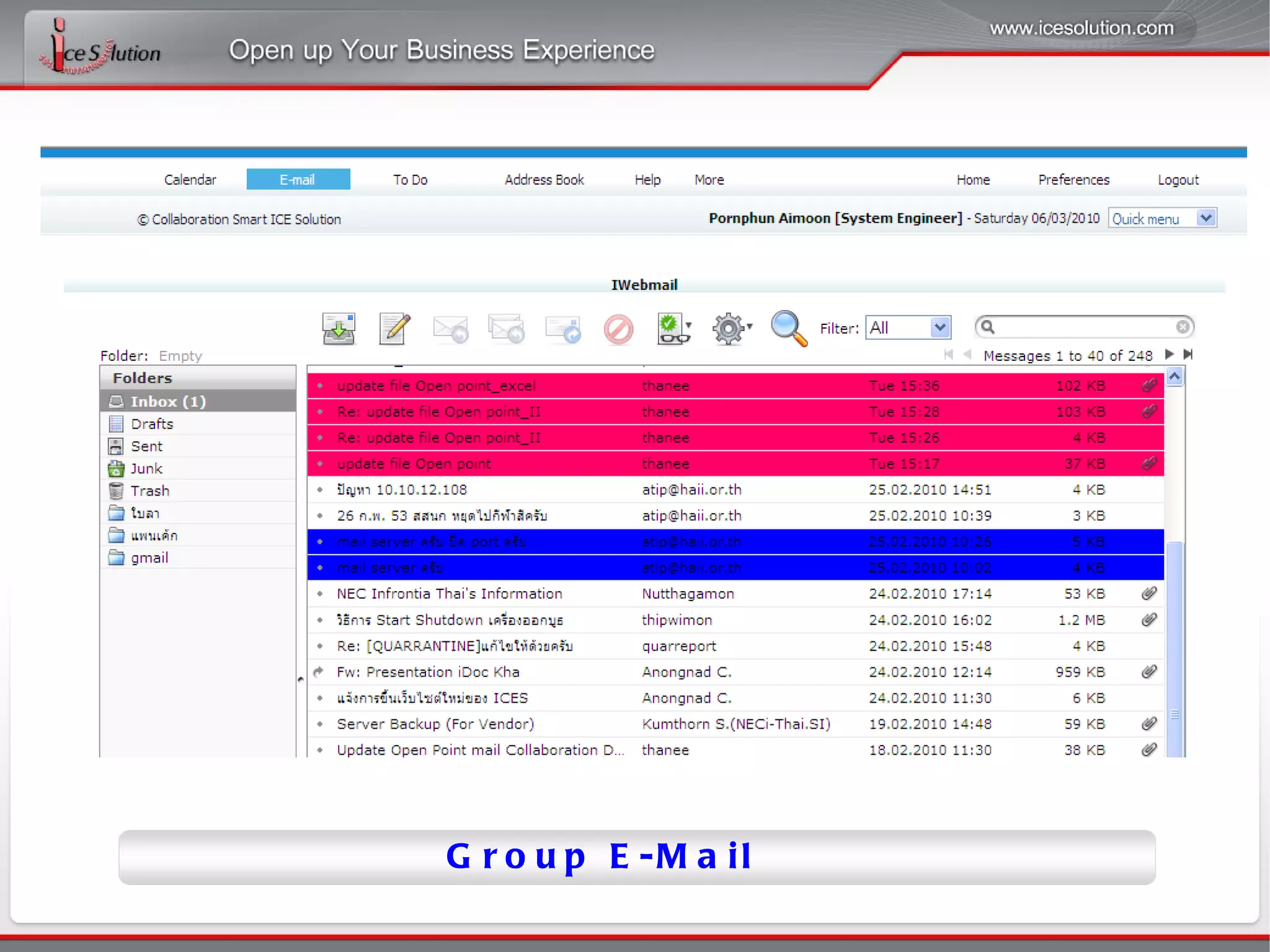Open the Address Book tab
The width and height of the screenshot is (1270, 952).
point(544,180)
